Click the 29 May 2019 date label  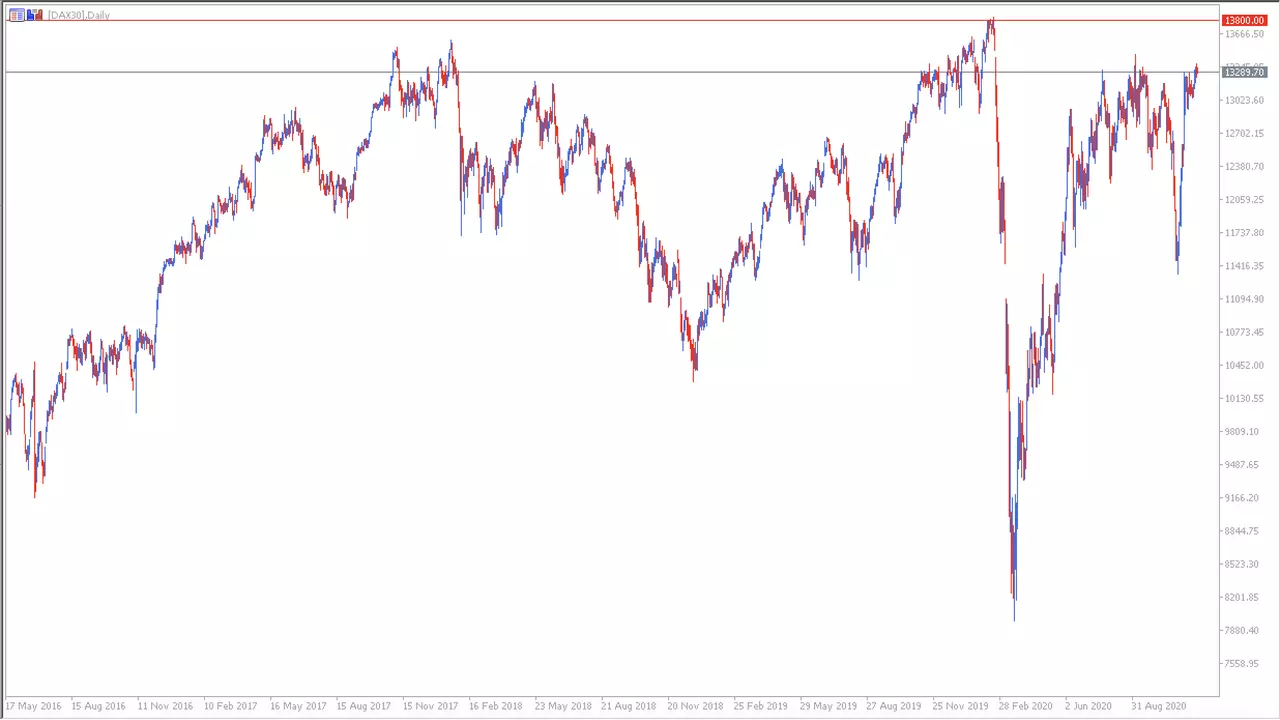pos(827,706)
